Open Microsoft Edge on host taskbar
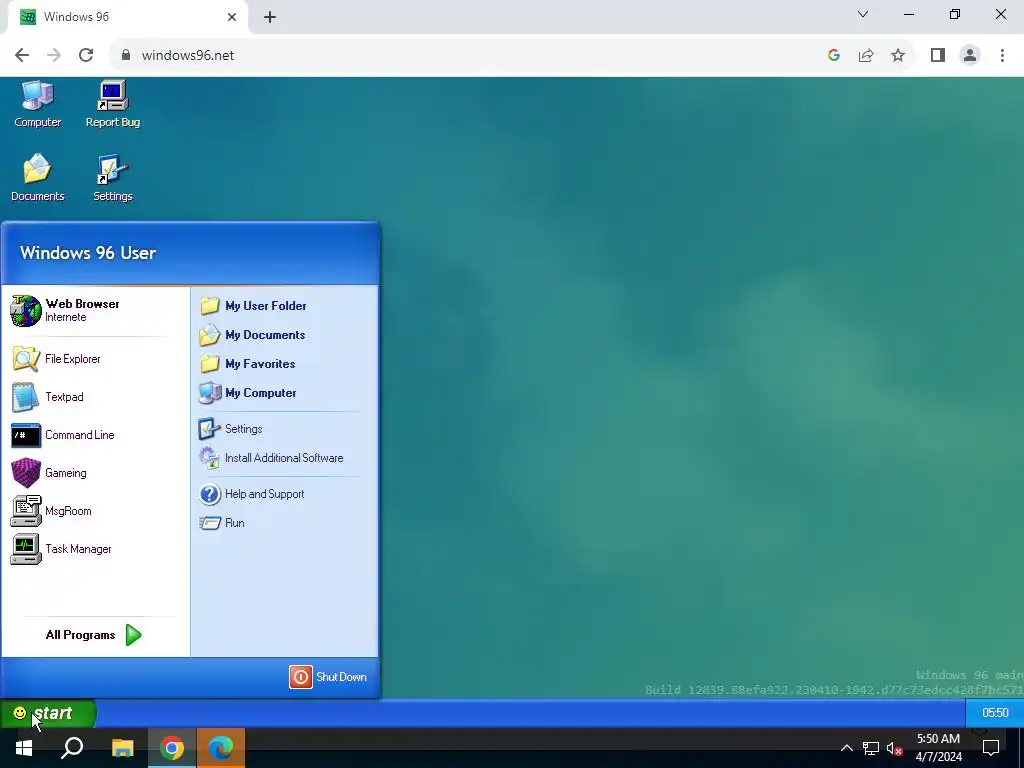 (x=221, y=748)
